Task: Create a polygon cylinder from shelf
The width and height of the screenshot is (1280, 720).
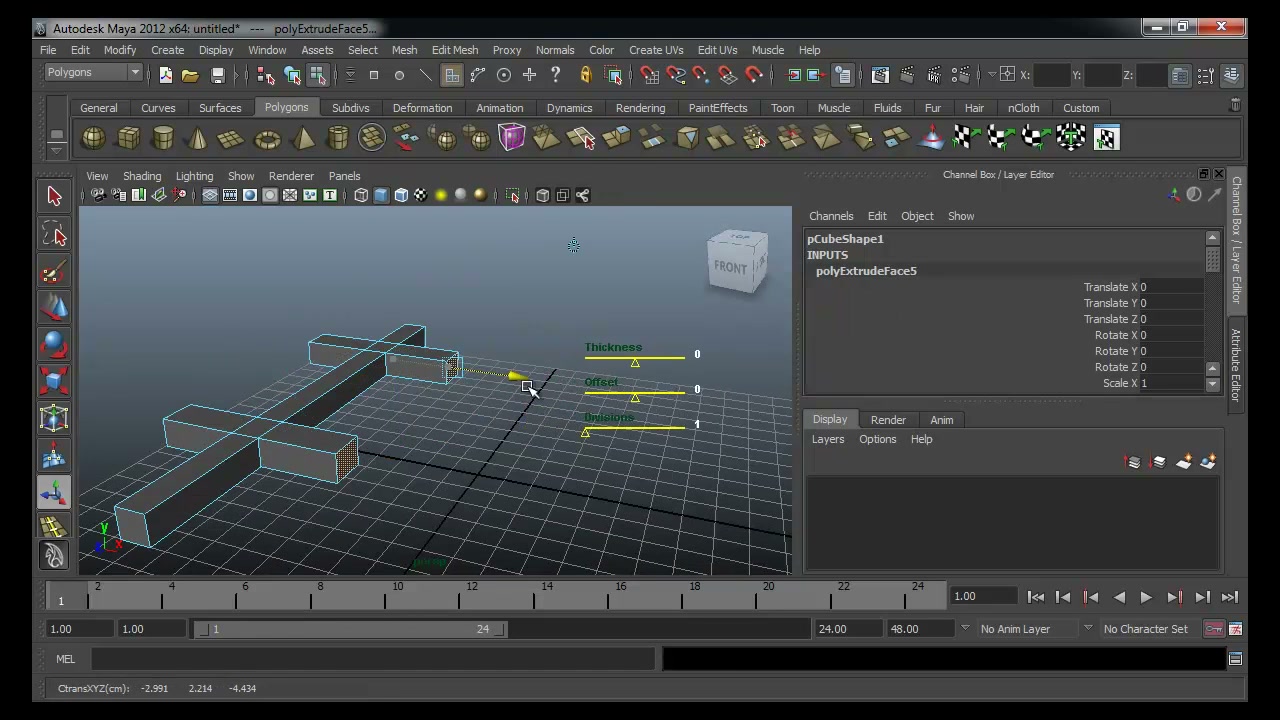Action: tap(163, 138)
